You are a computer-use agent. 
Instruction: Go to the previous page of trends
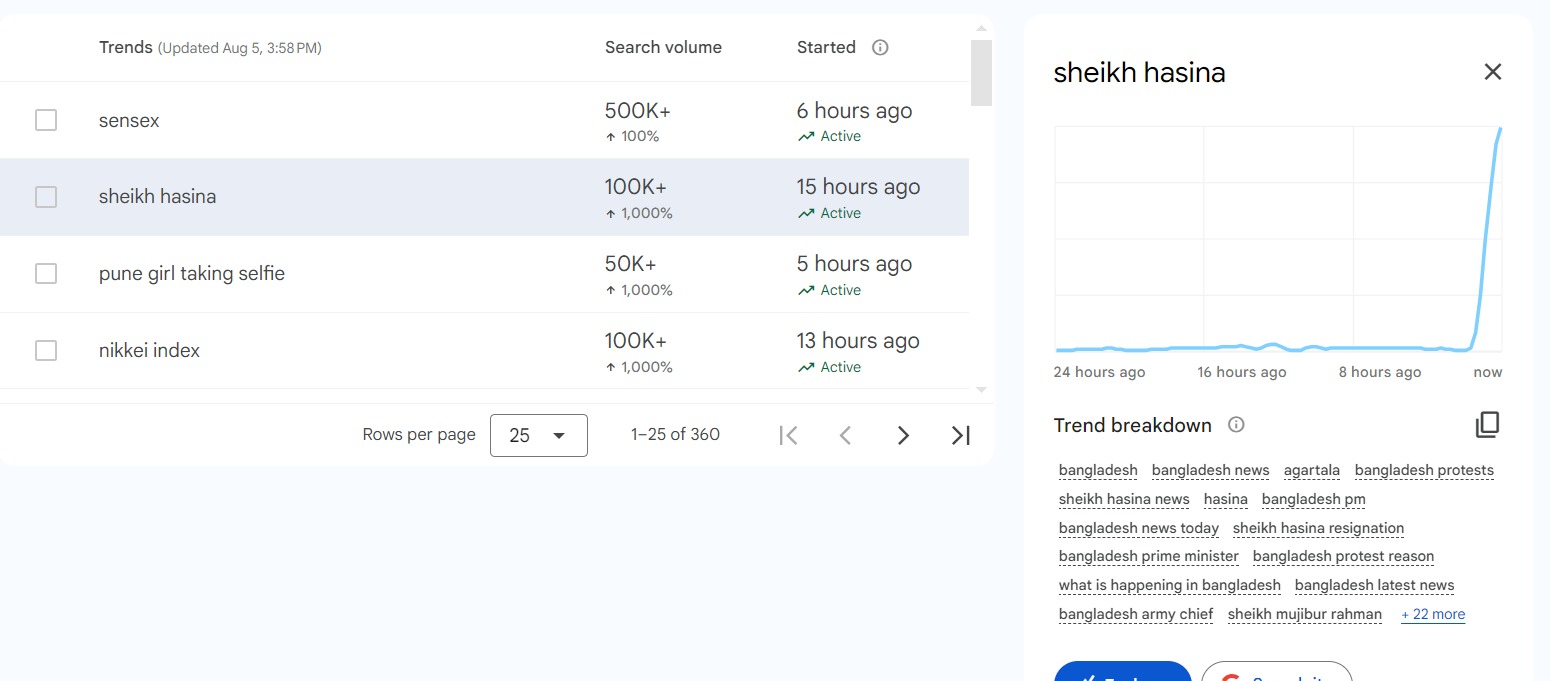click(845, 435)
